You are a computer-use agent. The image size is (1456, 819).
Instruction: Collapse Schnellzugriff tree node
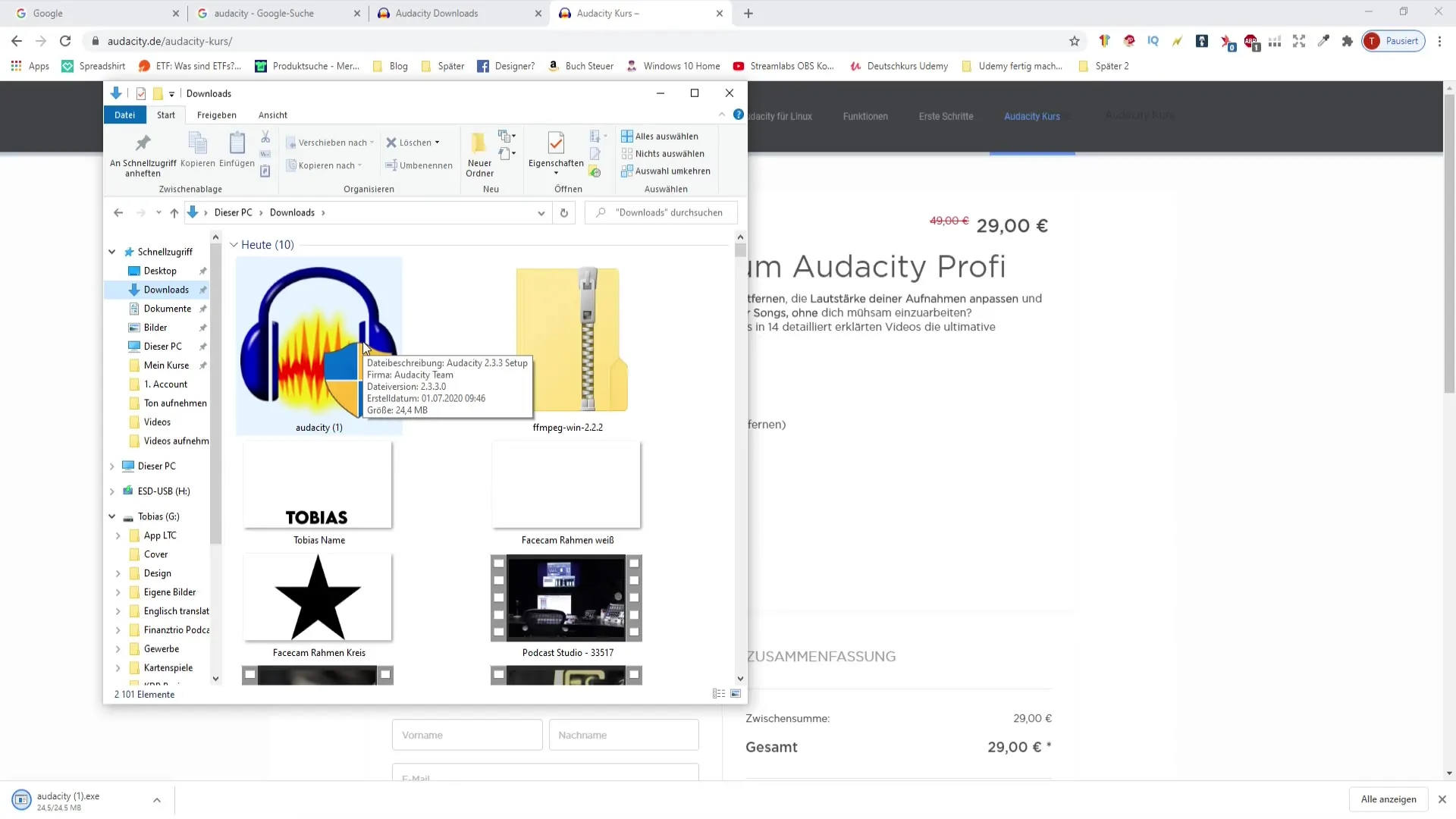(112, 252)
